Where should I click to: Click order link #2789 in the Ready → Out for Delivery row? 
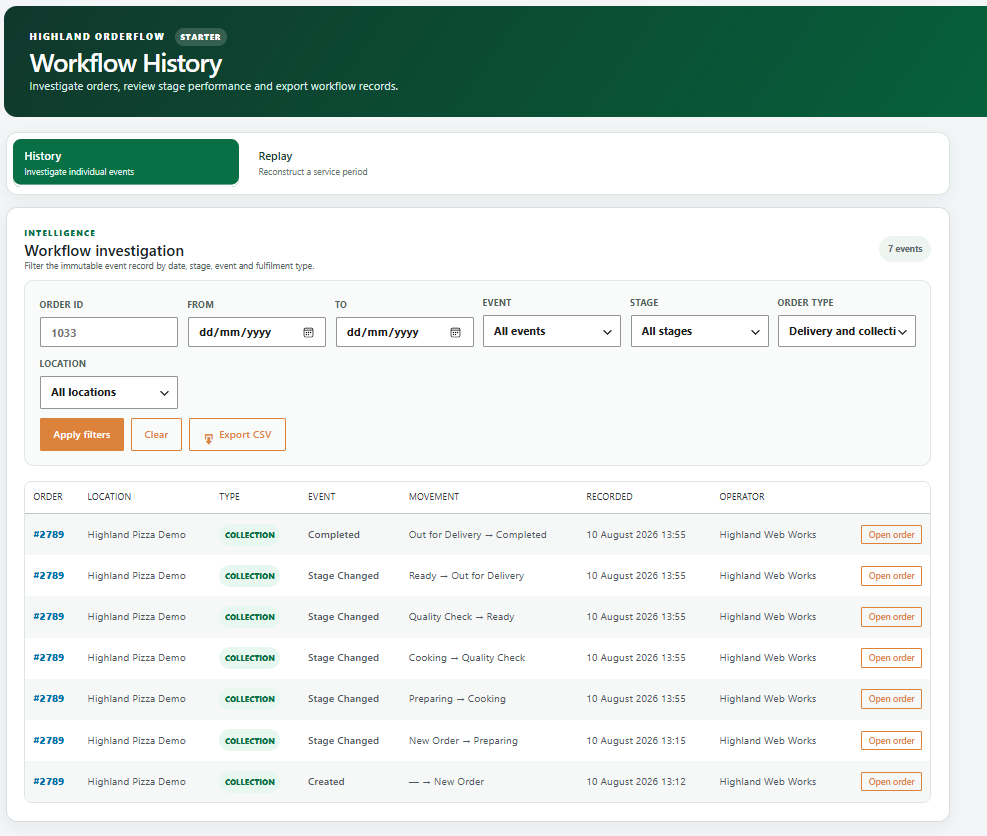[x=48, y=575]
